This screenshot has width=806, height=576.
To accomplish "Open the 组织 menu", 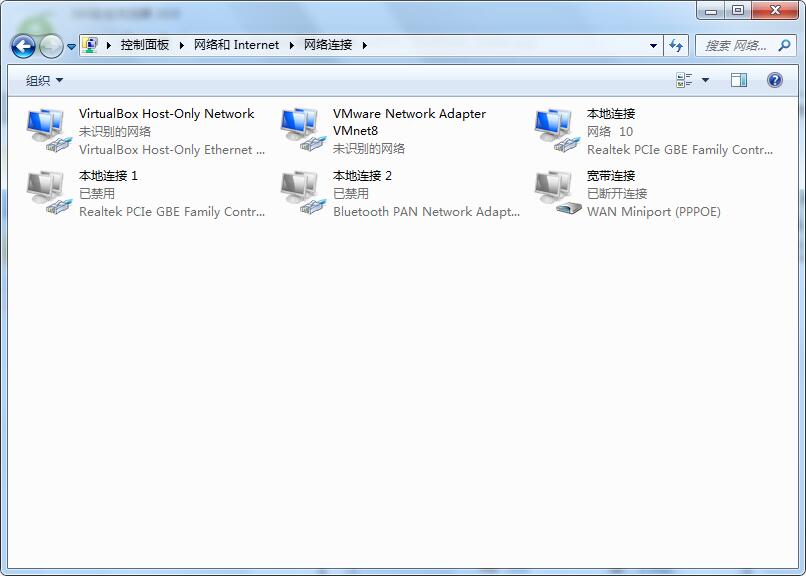I will click(x=44, y=80).
